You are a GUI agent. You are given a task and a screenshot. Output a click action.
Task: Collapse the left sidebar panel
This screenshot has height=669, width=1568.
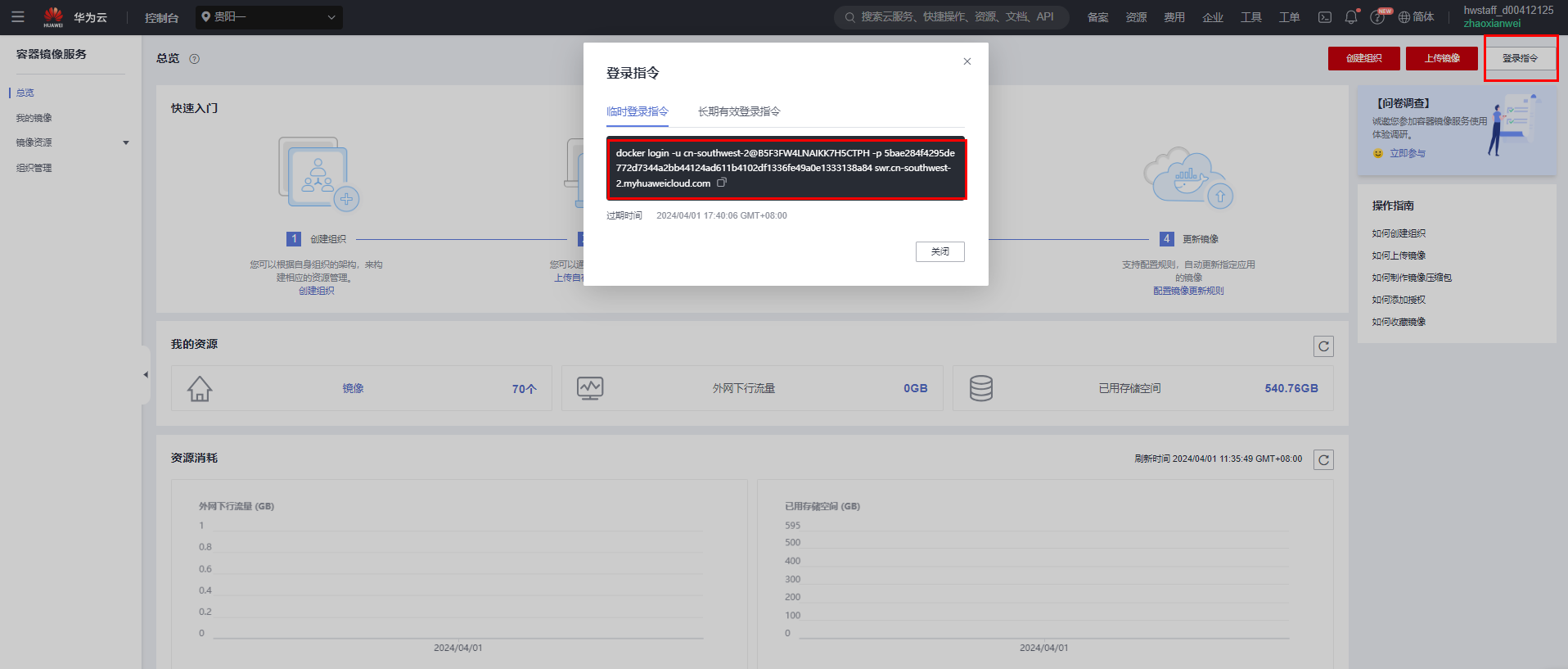click(x=146, y=375)
